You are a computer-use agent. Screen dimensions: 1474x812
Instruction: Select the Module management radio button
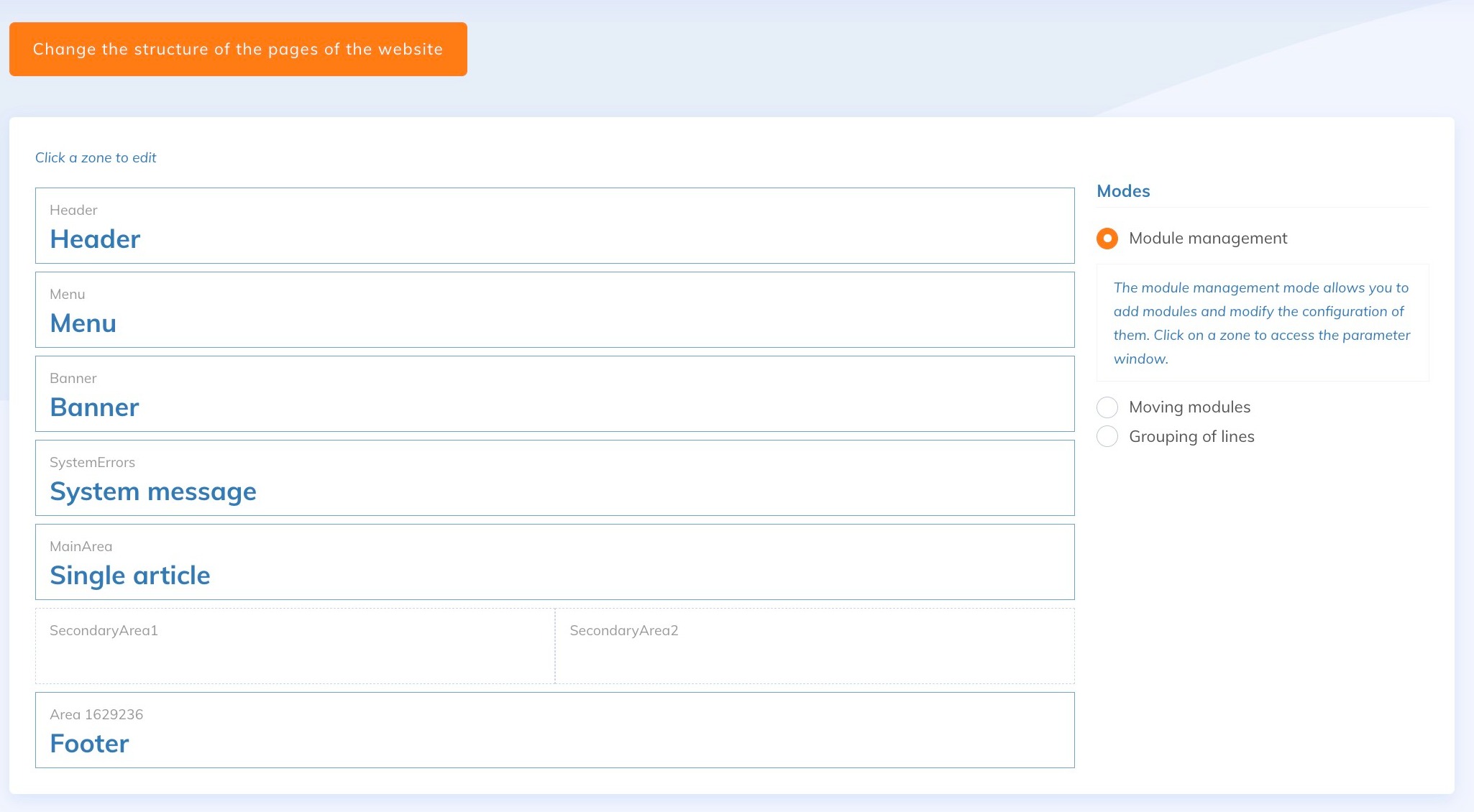(x=1107, y=239)
